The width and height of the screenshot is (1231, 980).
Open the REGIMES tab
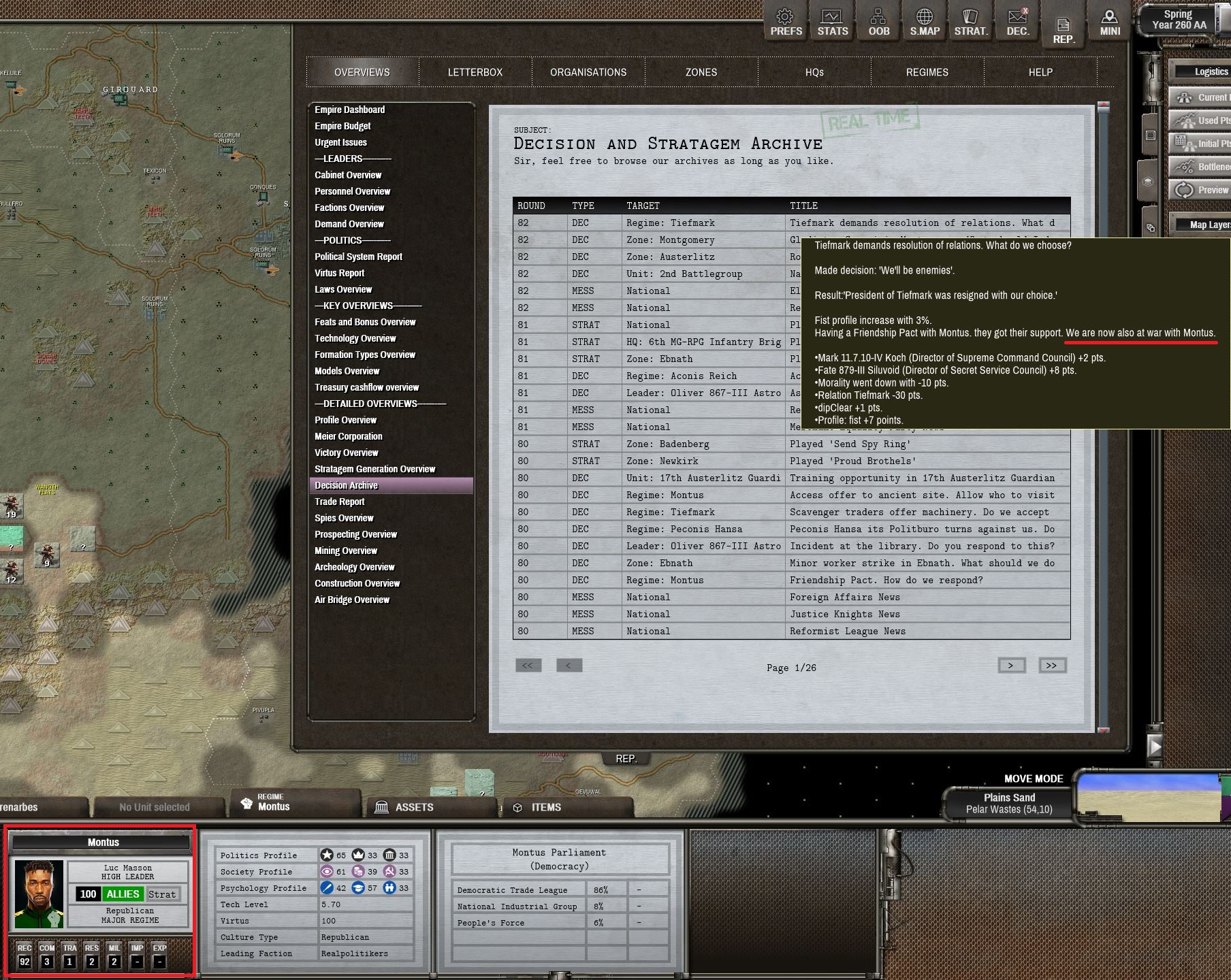[x=927, y=72]
